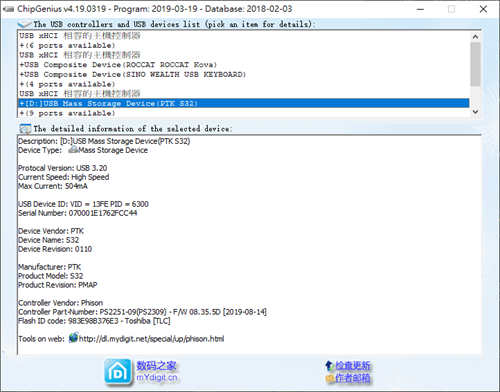Screen dimensions: 500x392
Task: Open the phison.html tools web link
Action: pyautogui.click(x=151, y=339)
